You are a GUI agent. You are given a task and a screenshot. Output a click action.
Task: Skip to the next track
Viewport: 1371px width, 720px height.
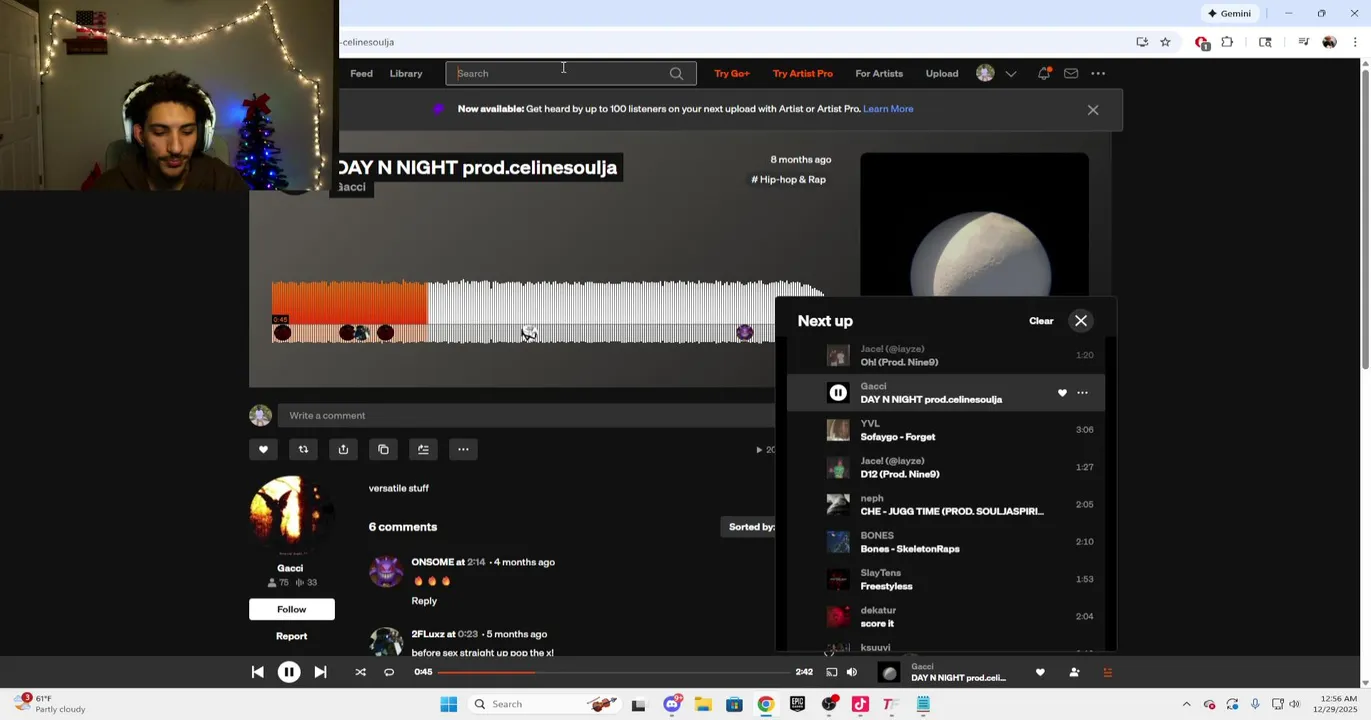coord(320,672)
